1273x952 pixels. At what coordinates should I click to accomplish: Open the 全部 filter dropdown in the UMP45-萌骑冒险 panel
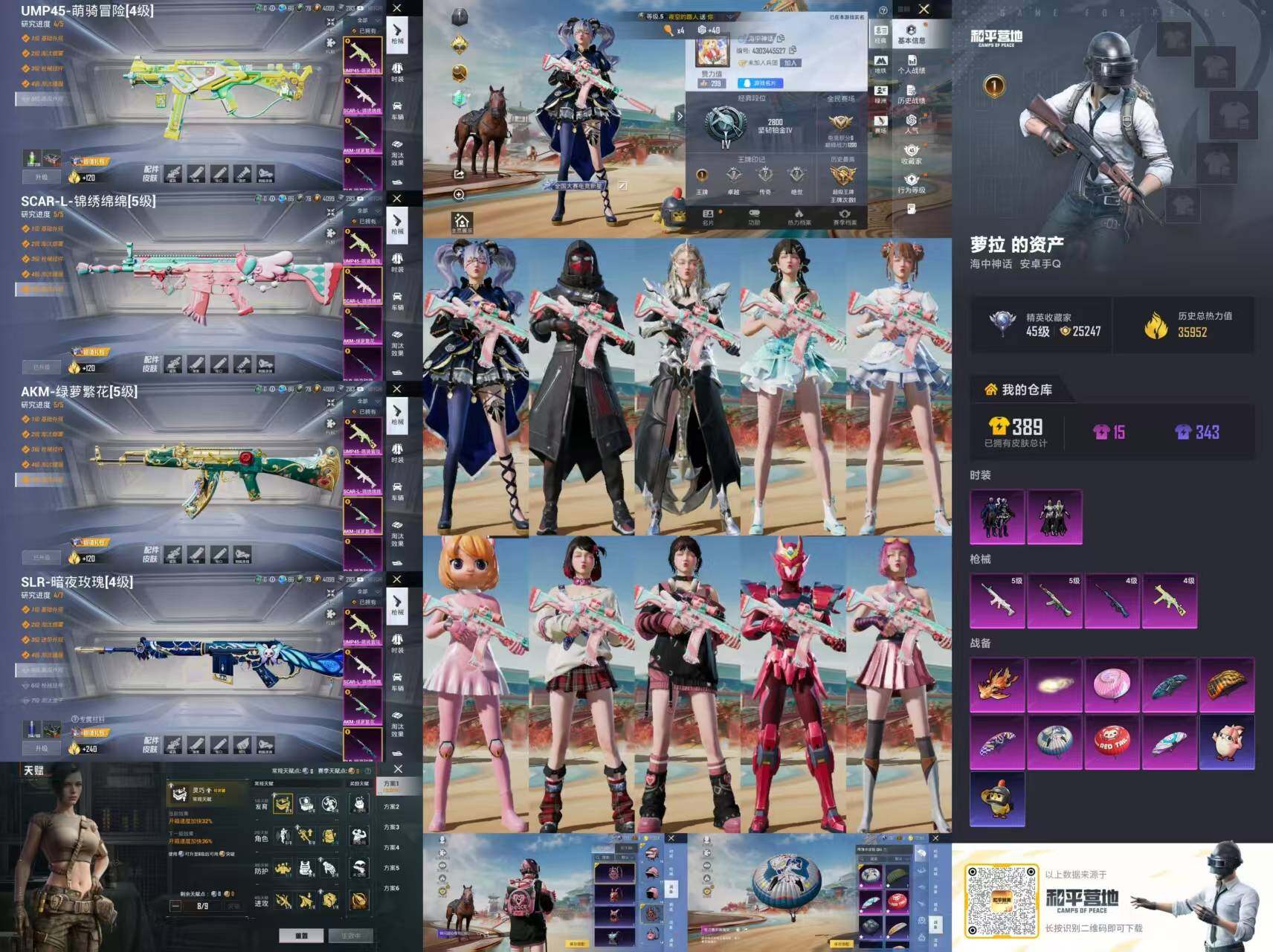(364, 20)
